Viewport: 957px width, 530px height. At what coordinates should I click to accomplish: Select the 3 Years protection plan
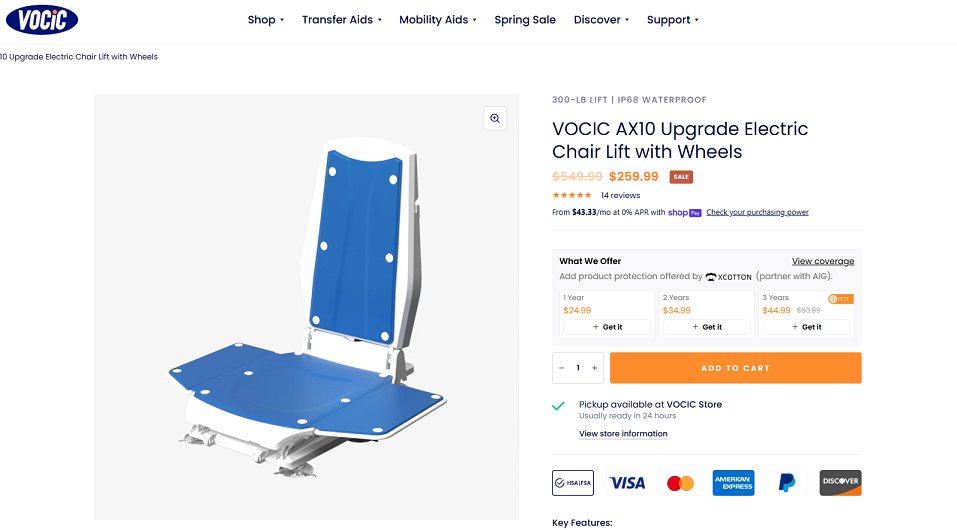pyautogui.click(x=806, y=327)
